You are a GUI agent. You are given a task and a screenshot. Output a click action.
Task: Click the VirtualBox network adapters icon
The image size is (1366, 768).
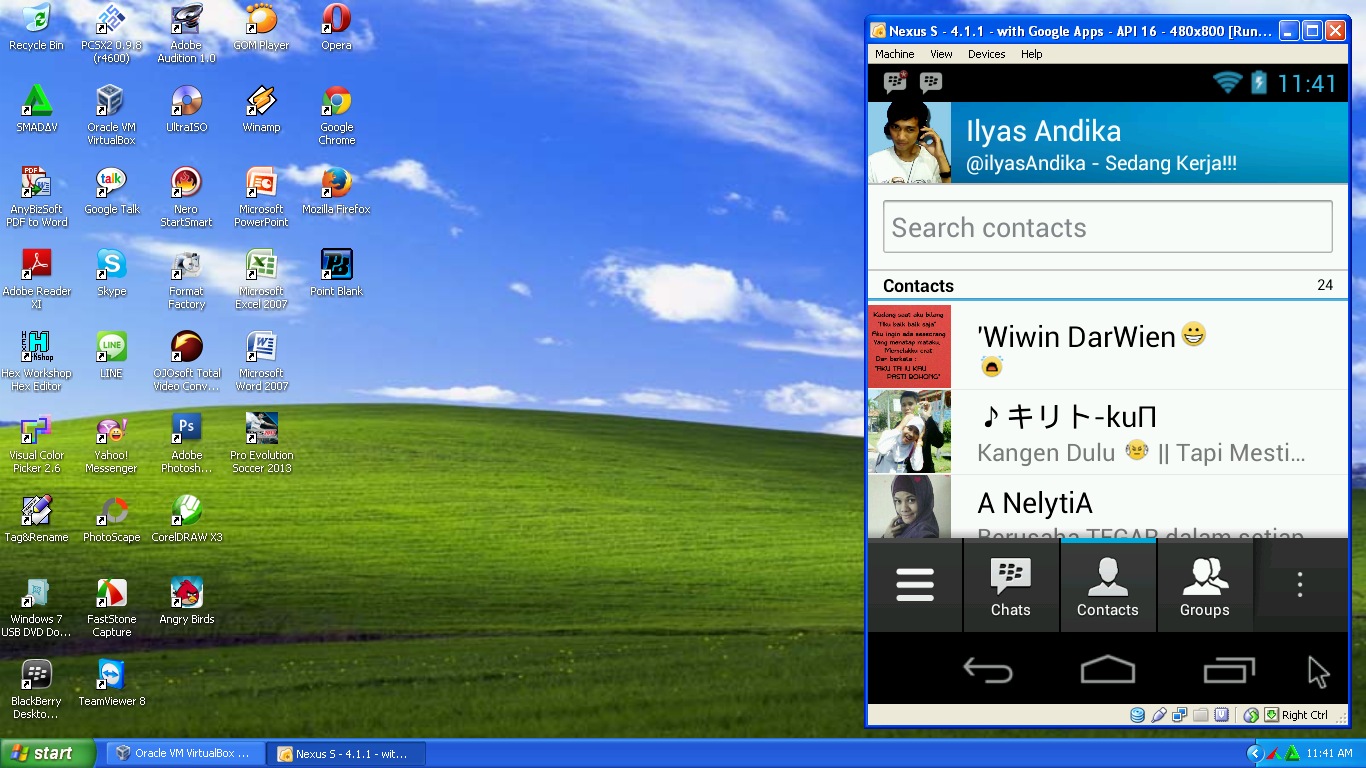(x=1180, y=715)
